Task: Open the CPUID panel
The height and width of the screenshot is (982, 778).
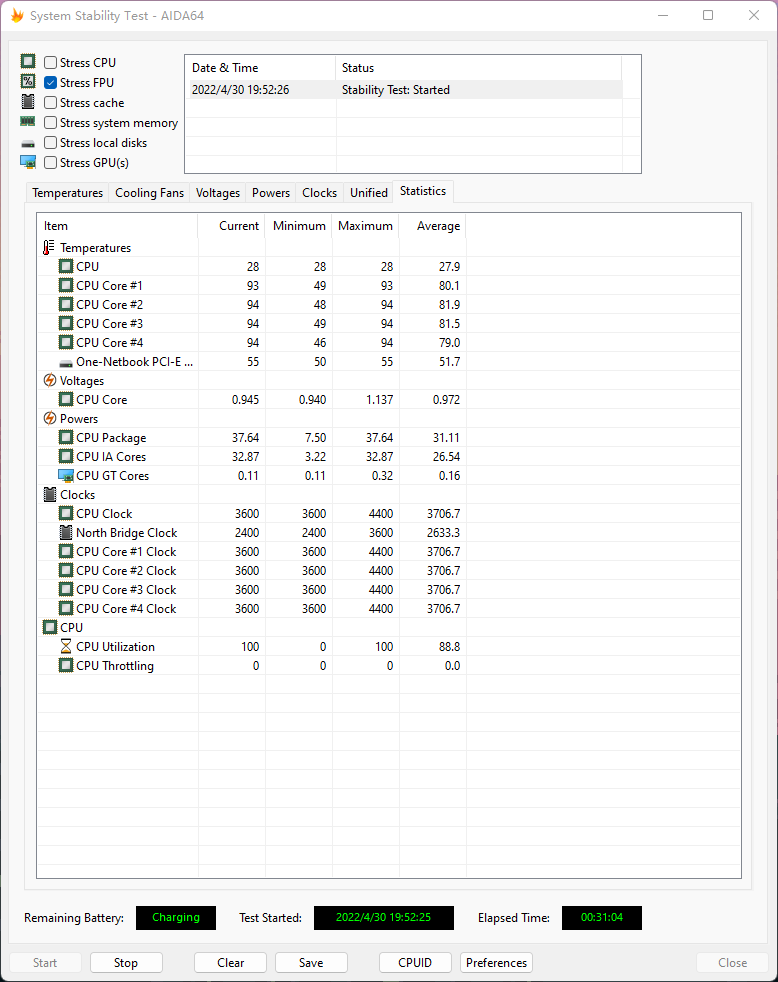Action: (x=415, y=963)
